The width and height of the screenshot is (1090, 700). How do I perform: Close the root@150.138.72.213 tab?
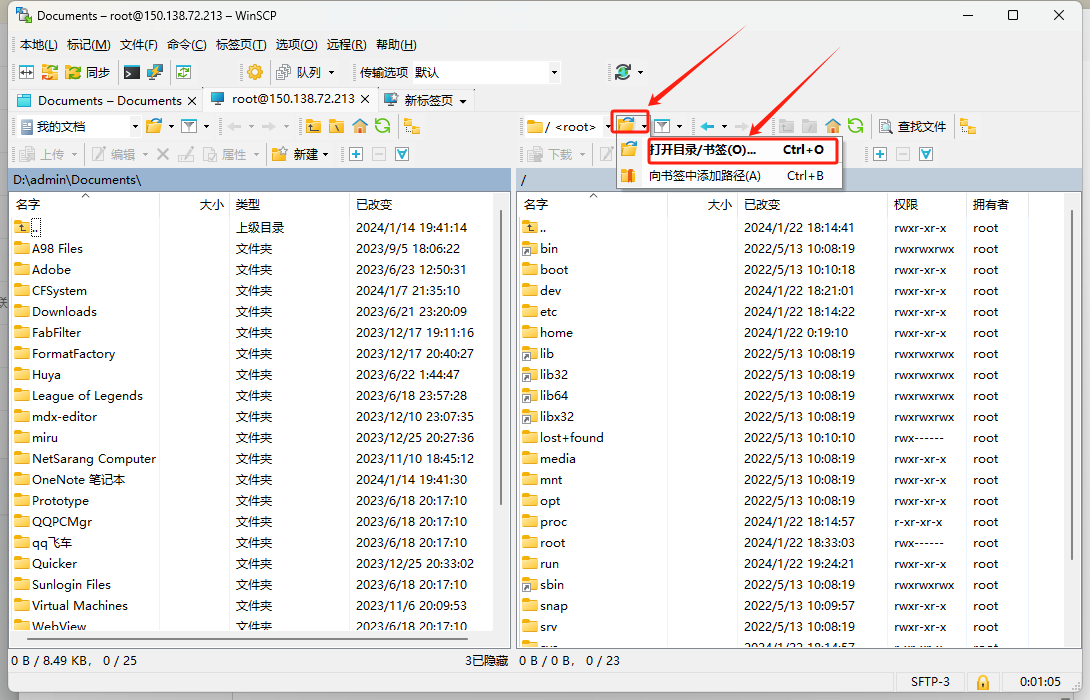pos(366,99)
